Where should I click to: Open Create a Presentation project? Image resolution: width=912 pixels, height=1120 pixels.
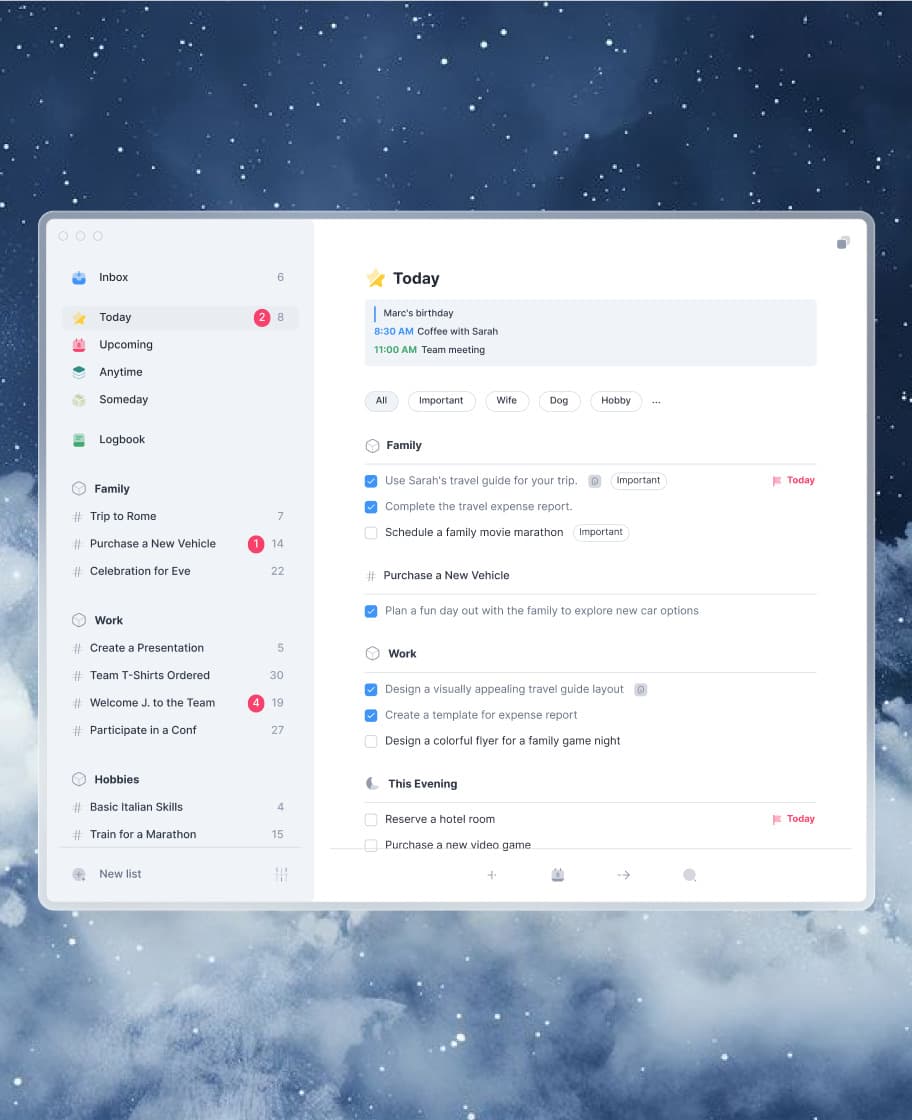[179, 648]
